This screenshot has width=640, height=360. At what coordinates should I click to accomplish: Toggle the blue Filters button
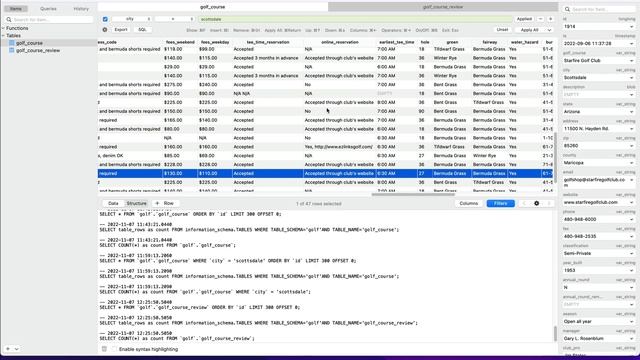500,203
